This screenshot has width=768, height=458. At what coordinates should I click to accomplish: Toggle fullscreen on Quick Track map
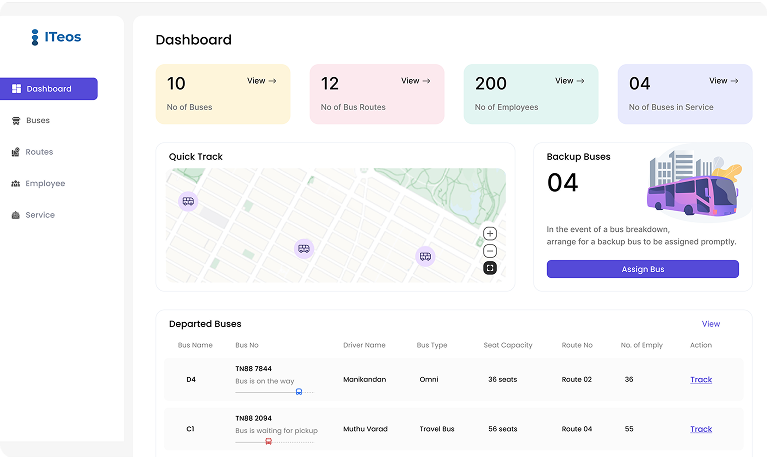point(490,268)
